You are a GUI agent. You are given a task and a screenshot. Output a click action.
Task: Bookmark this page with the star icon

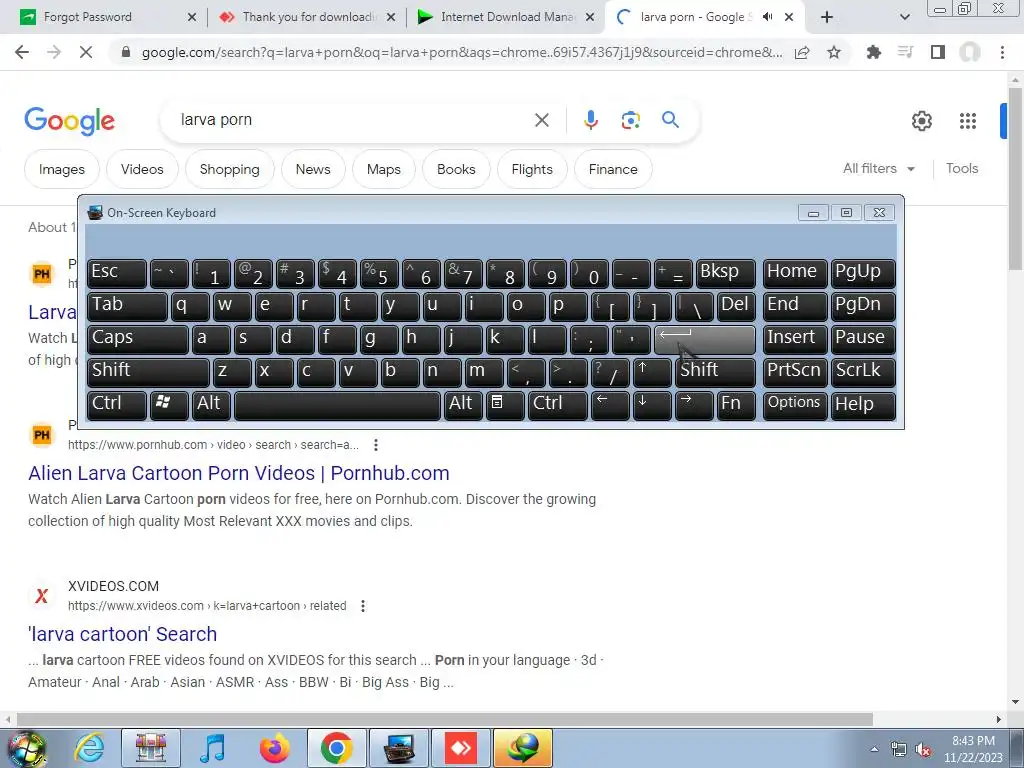834,52
